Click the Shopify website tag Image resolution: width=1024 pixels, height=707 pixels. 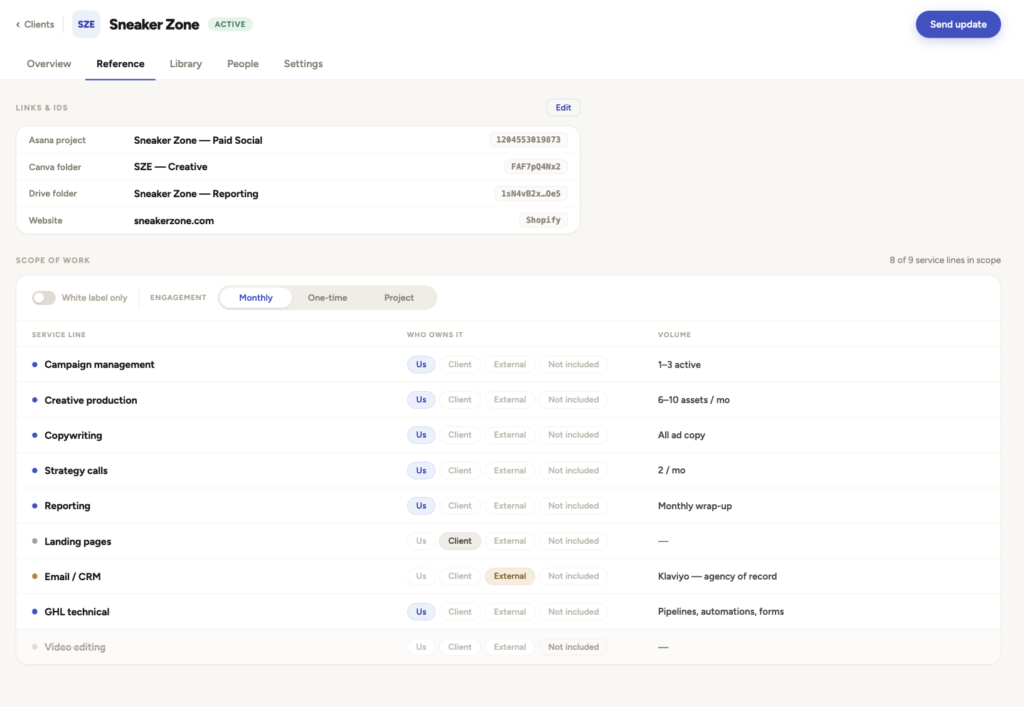543,220
